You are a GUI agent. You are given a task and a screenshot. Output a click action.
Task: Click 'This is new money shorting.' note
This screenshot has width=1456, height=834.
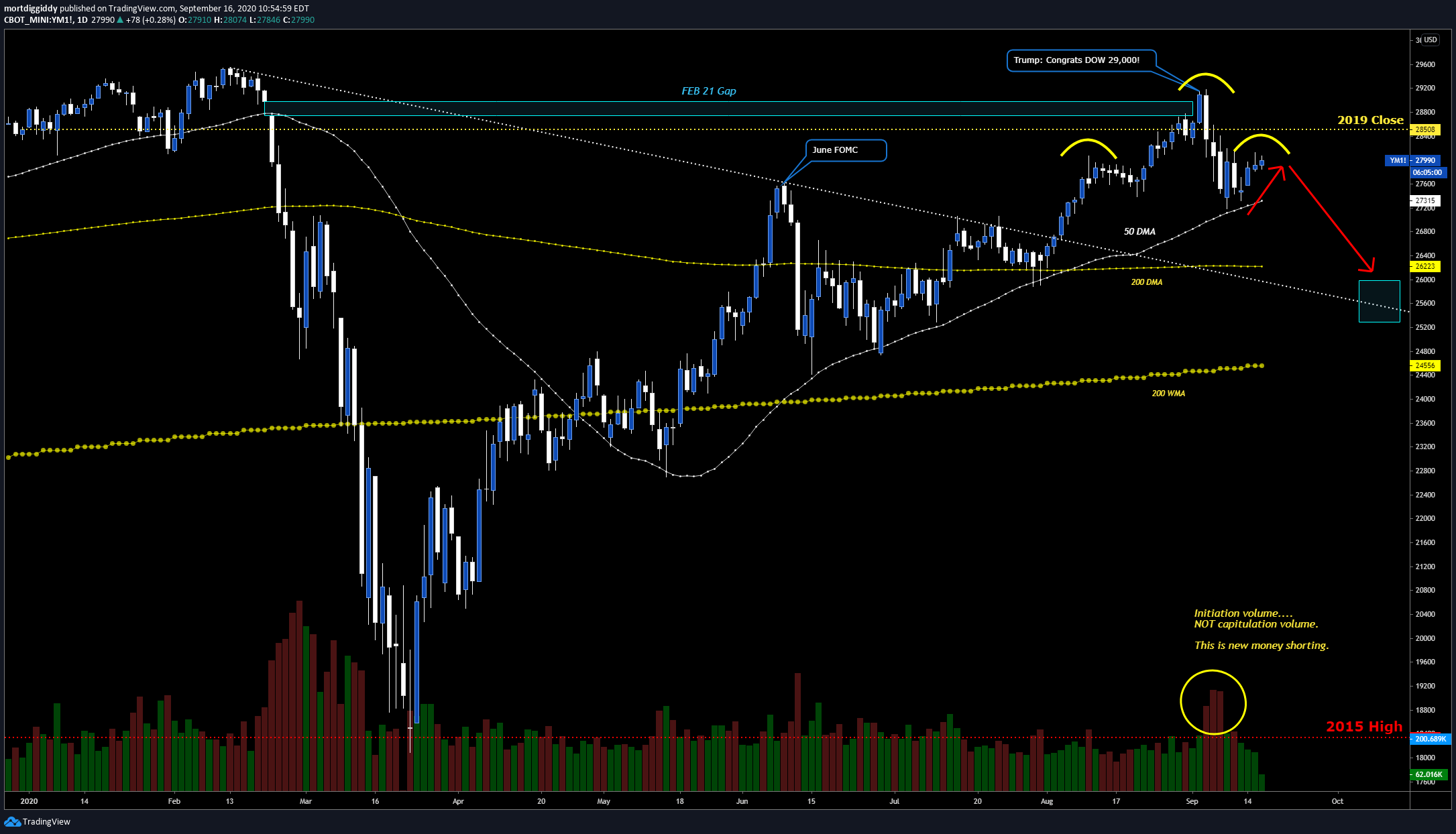click(1261, 646)
